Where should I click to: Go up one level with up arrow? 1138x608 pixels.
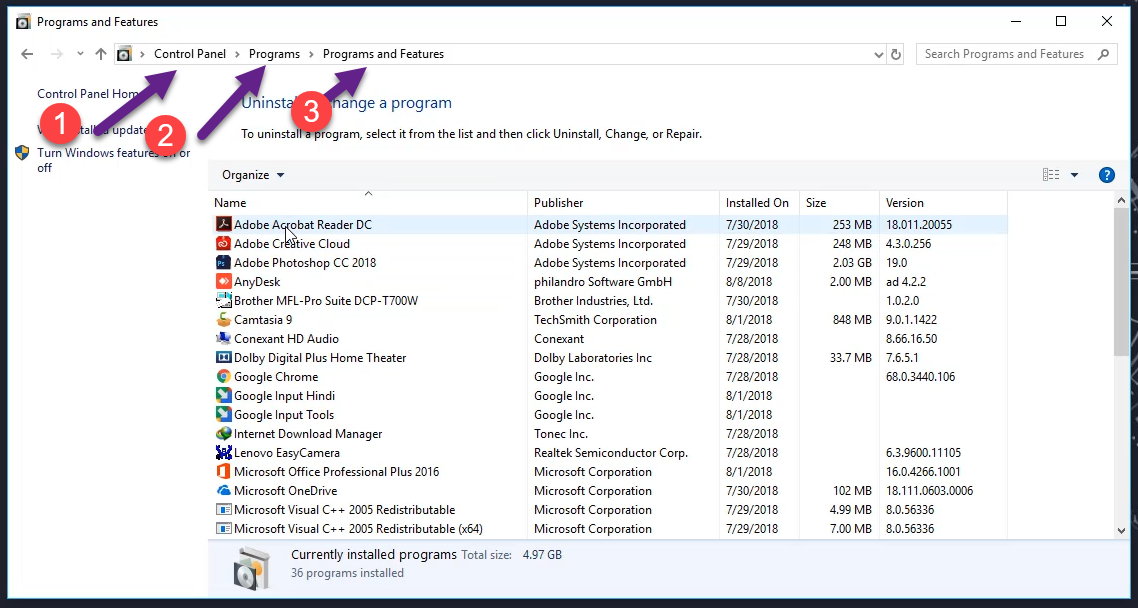point(101,54)
